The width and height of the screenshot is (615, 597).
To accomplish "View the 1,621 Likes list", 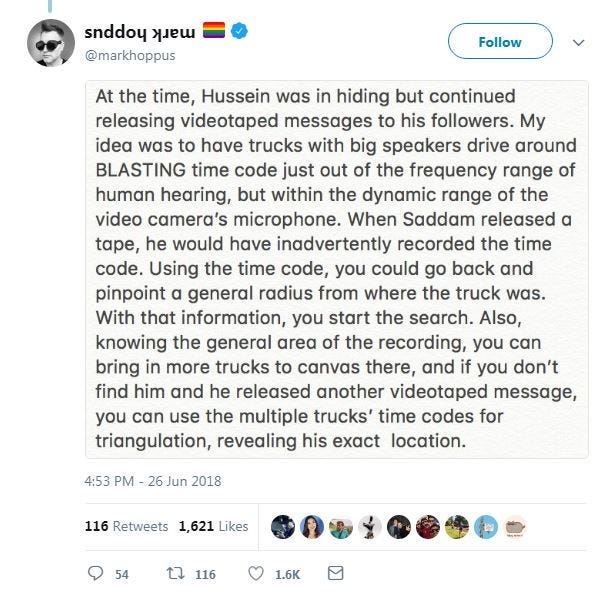I will coord(213,526).
